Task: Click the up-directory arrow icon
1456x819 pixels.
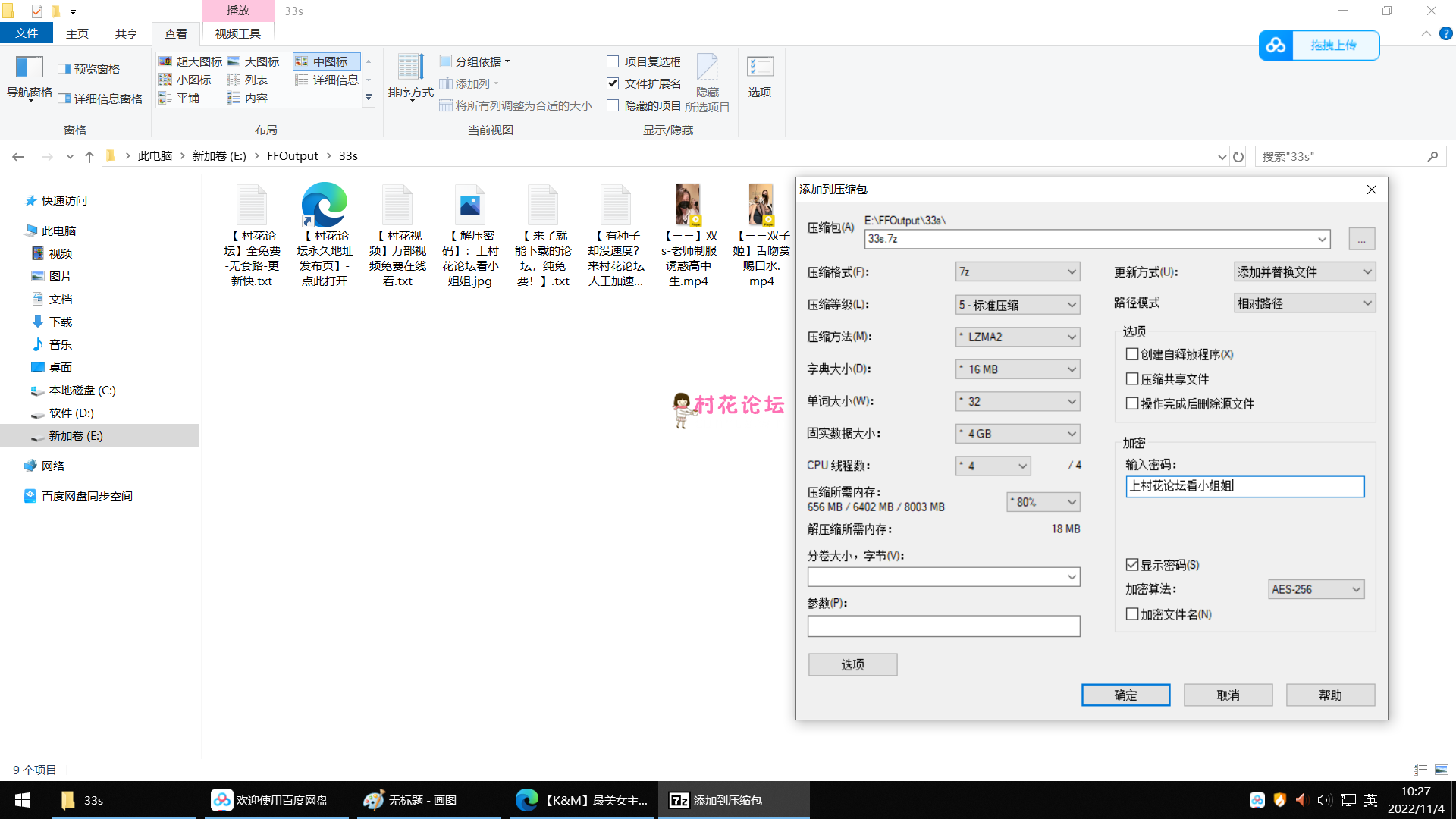Action: click(x=89, y=157)
